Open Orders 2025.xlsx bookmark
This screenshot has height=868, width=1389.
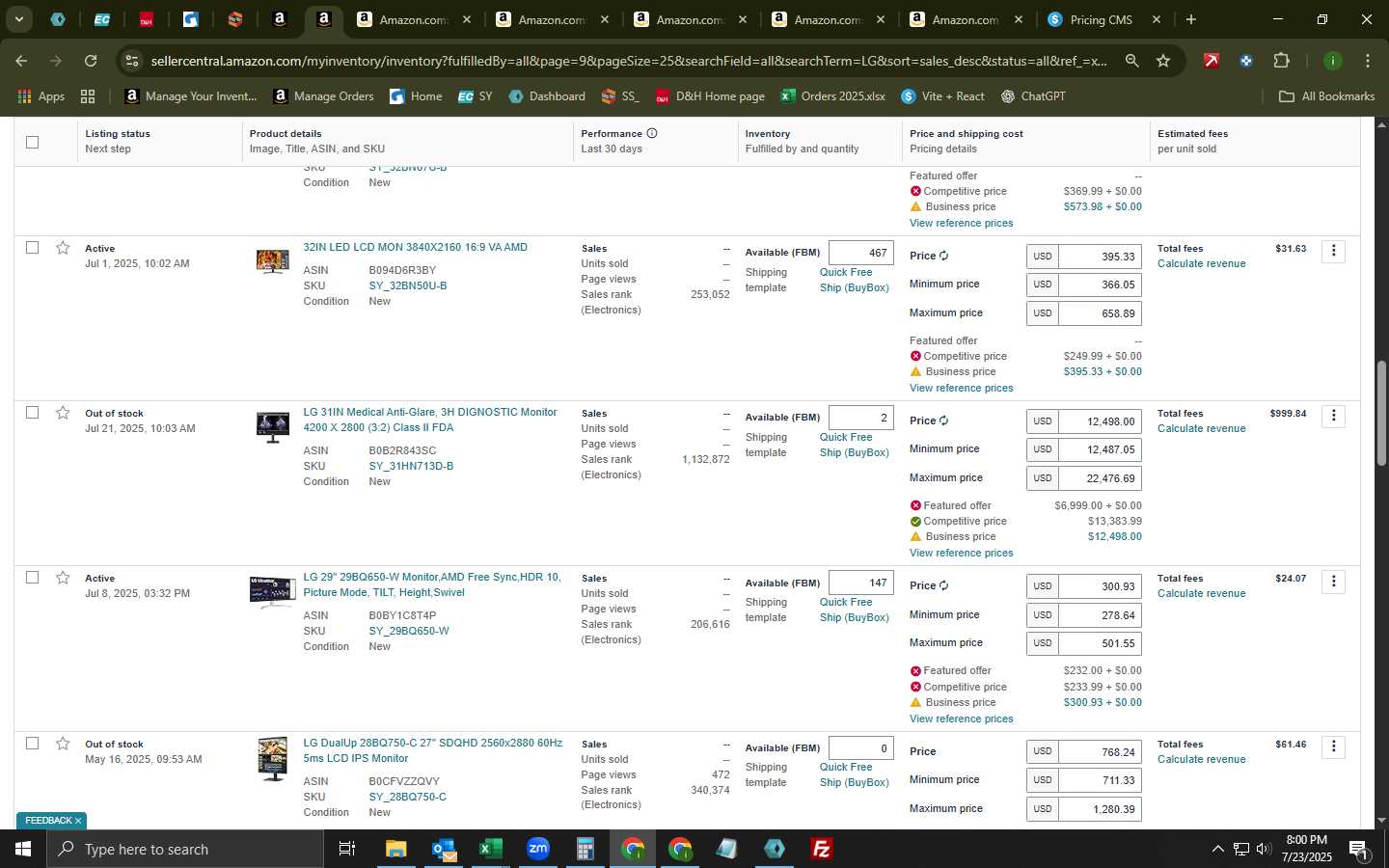[832, 96]
